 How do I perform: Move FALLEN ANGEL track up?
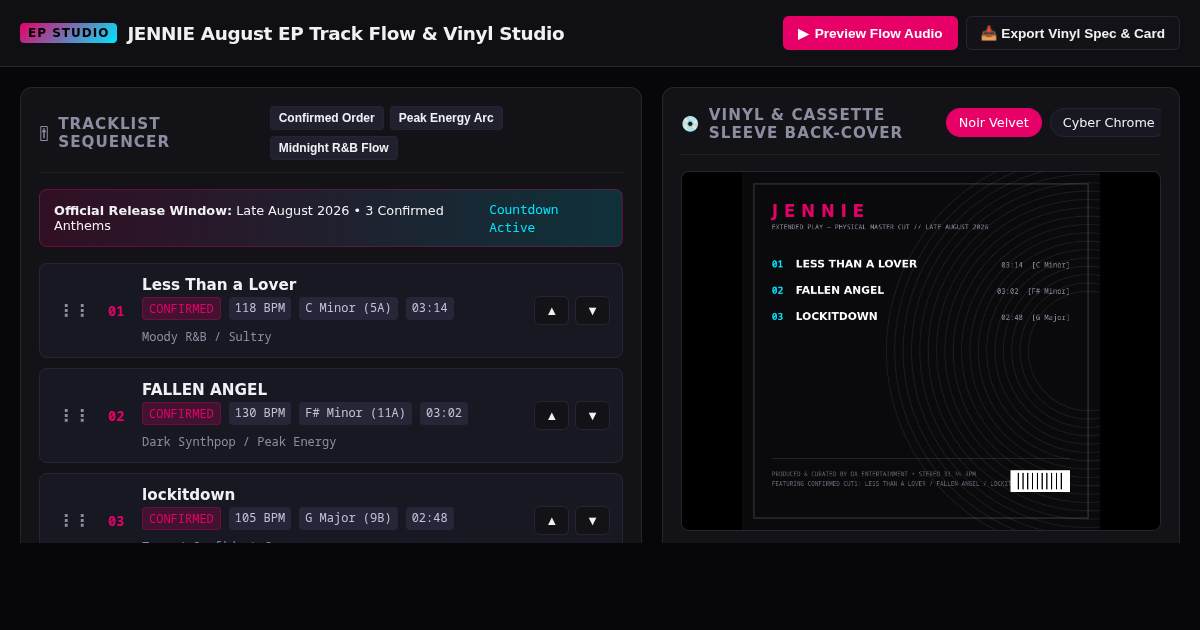point(551,416)
